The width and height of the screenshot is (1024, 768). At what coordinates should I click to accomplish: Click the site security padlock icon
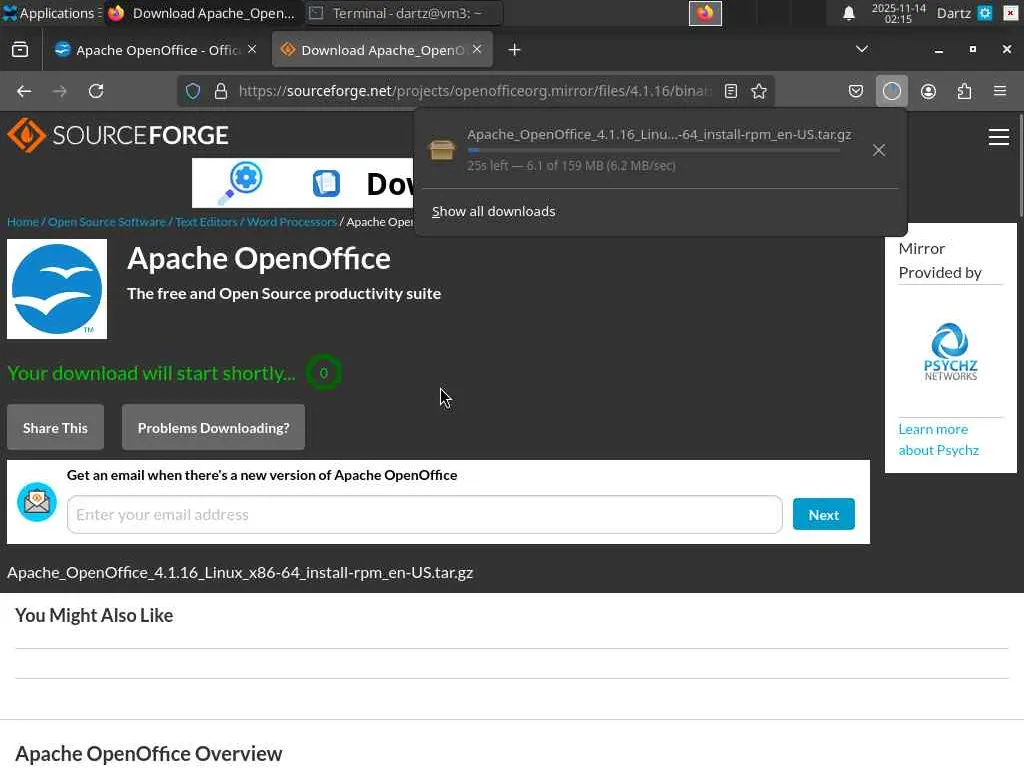tap(221, 91)
